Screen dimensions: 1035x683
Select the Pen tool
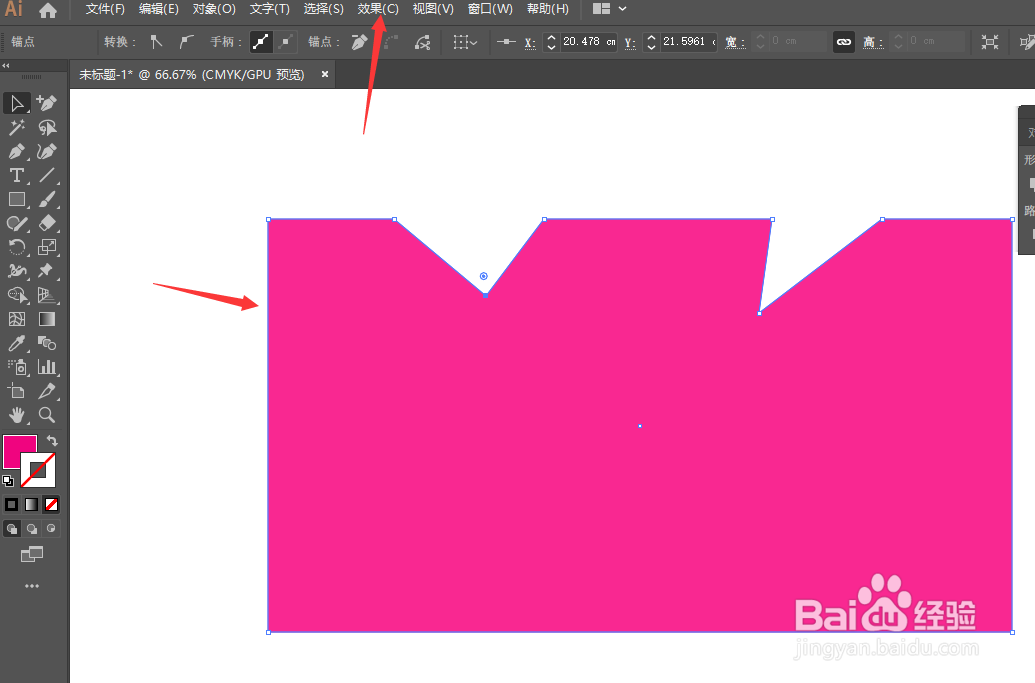click(x=17, y=152)
